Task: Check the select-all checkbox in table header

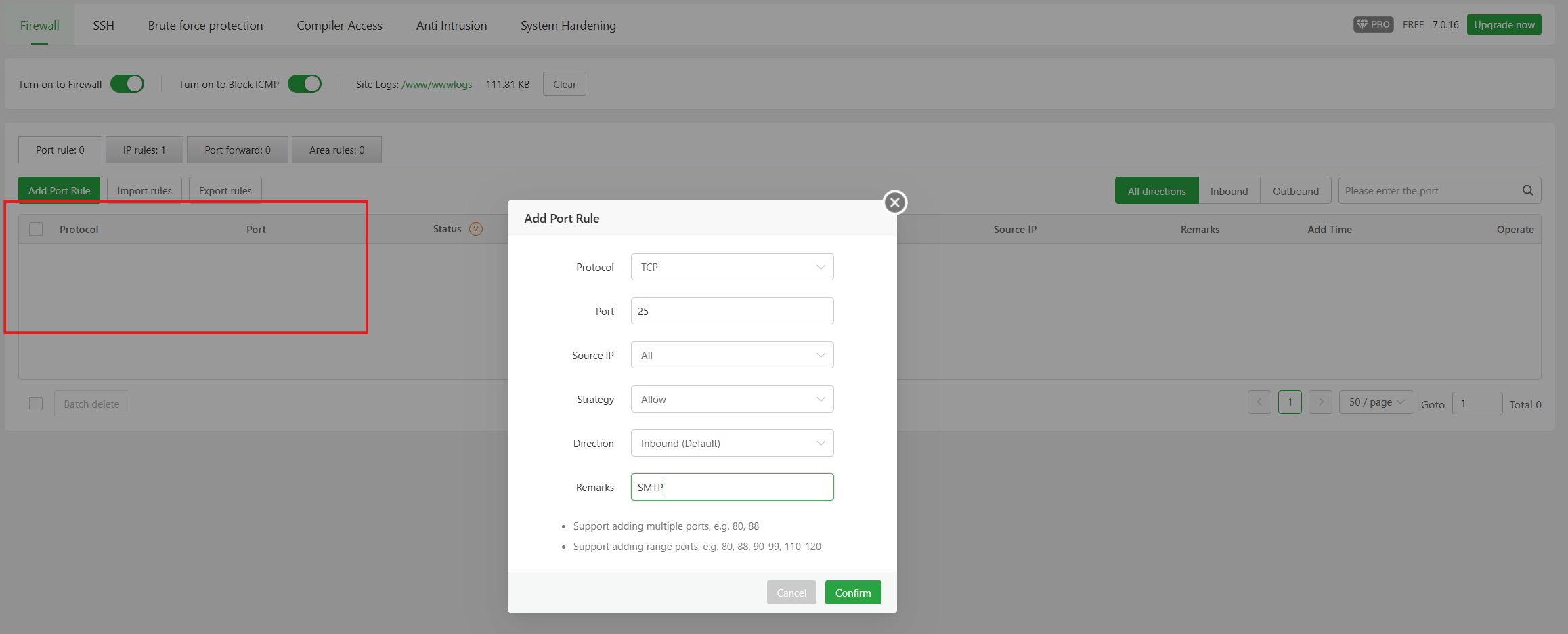Action: tap(36, 229)
